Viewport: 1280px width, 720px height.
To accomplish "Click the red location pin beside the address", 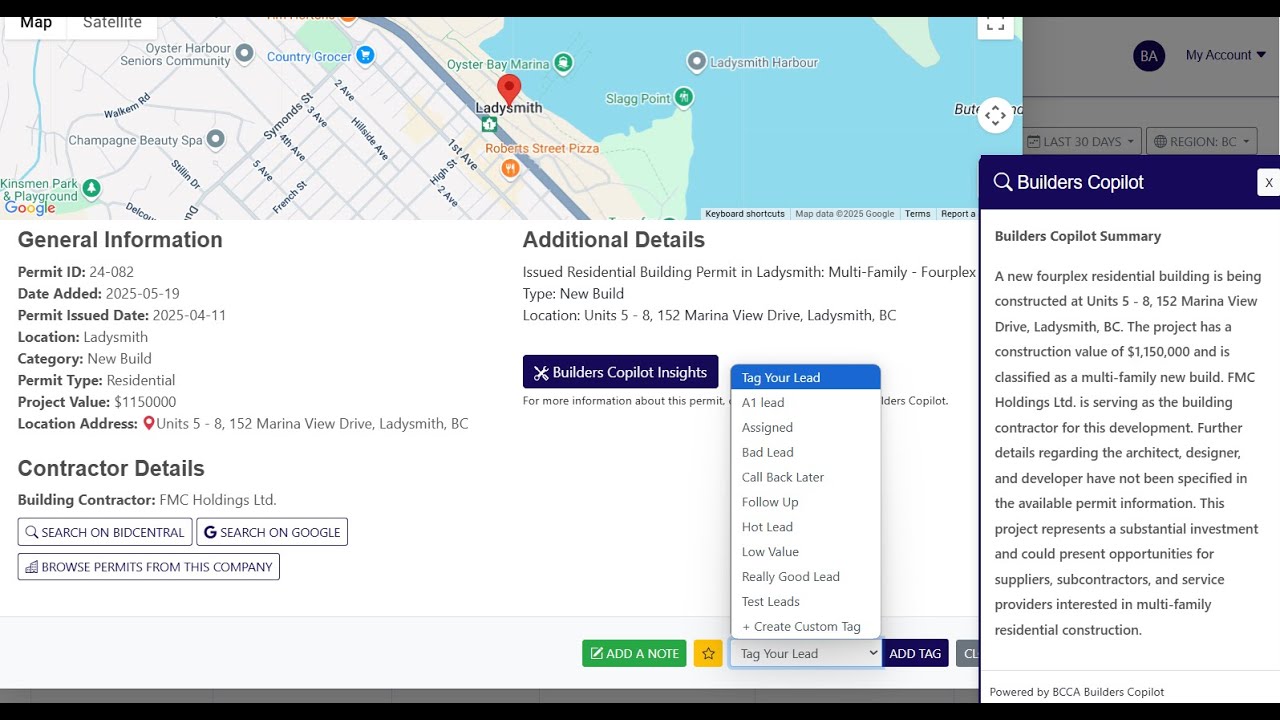I will click(x=149, y=424).
